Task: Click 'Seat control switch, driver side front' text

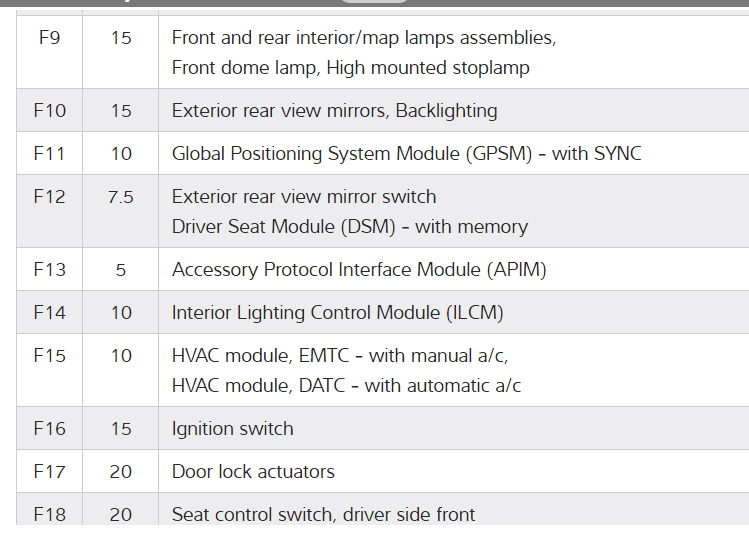Action: click(323, 515)
